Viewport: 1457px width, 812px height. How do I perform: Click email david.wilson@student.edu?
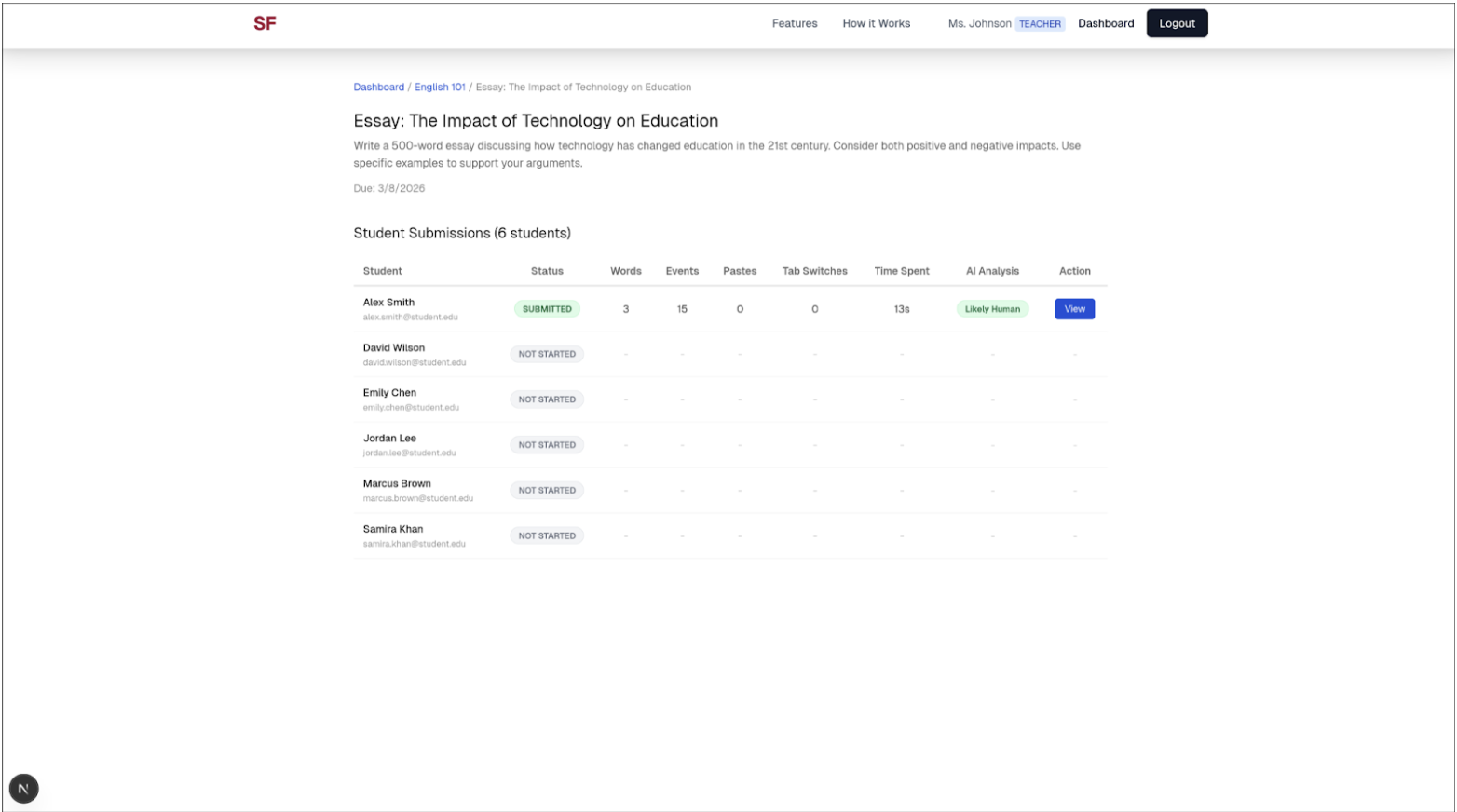tap(415, 362)
